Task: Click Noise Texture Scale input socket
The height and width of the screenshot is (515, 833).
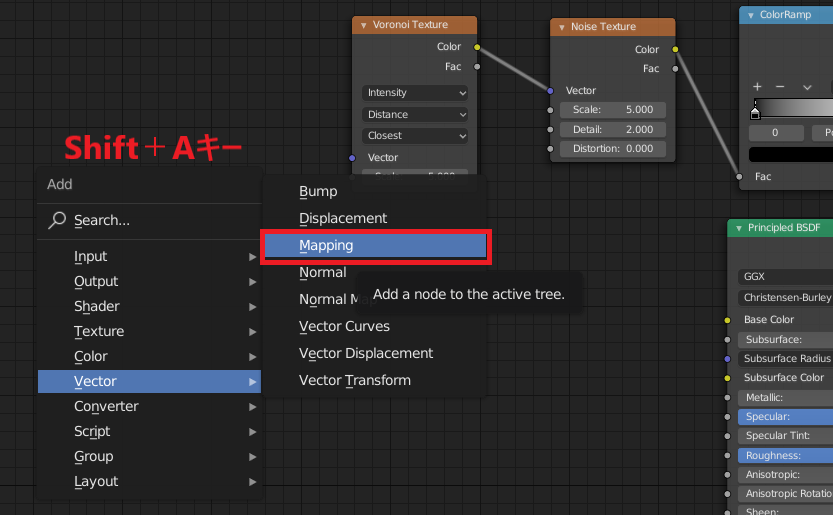Action: tap(550, 110)
